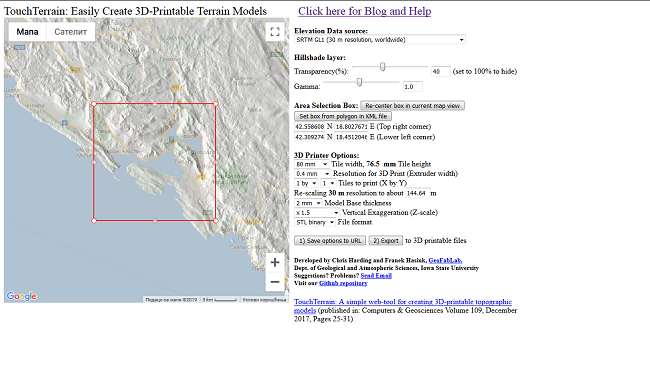Open the X tiles '1 by' dropdown
The height and width of the screenshot is (365, 650).
(306, 183)
